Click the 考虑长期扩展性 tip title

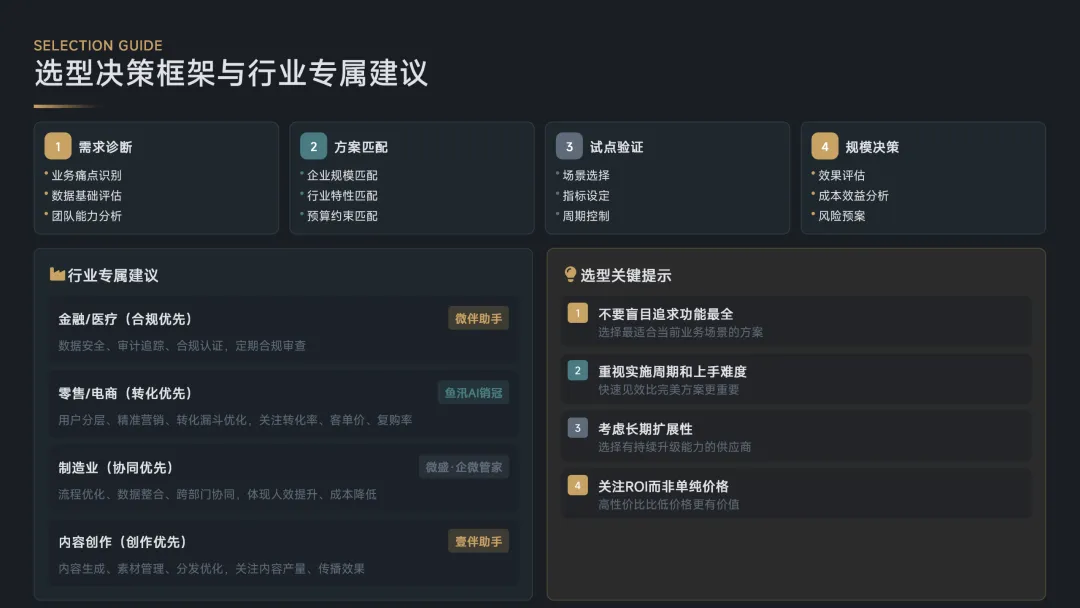tap(645, 428)
